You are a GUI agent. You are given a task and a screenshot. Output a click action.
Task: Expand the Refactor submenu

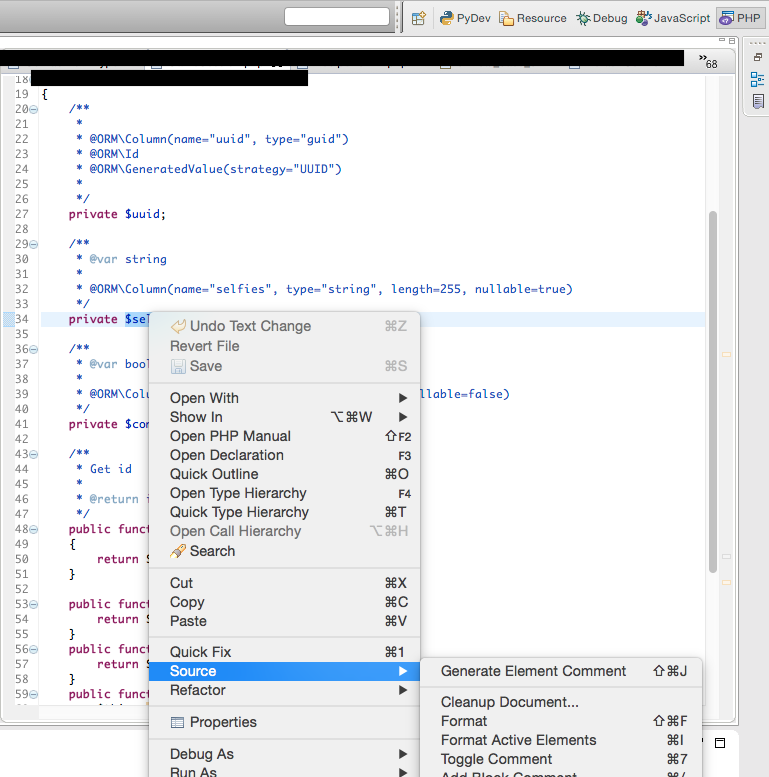pyautogui.click(x=284, y=690)
